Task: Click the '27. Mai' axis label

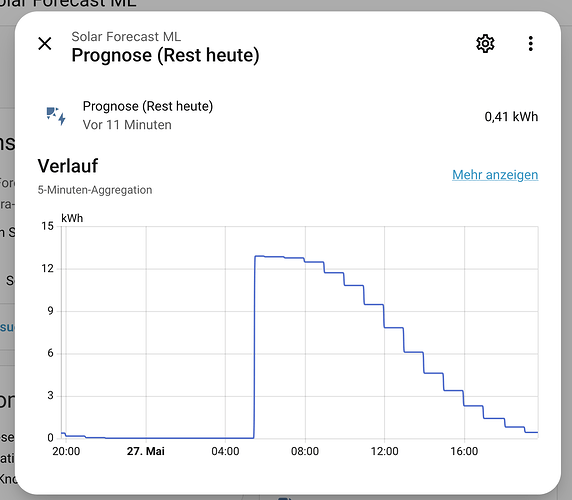Action: (146, 451)
